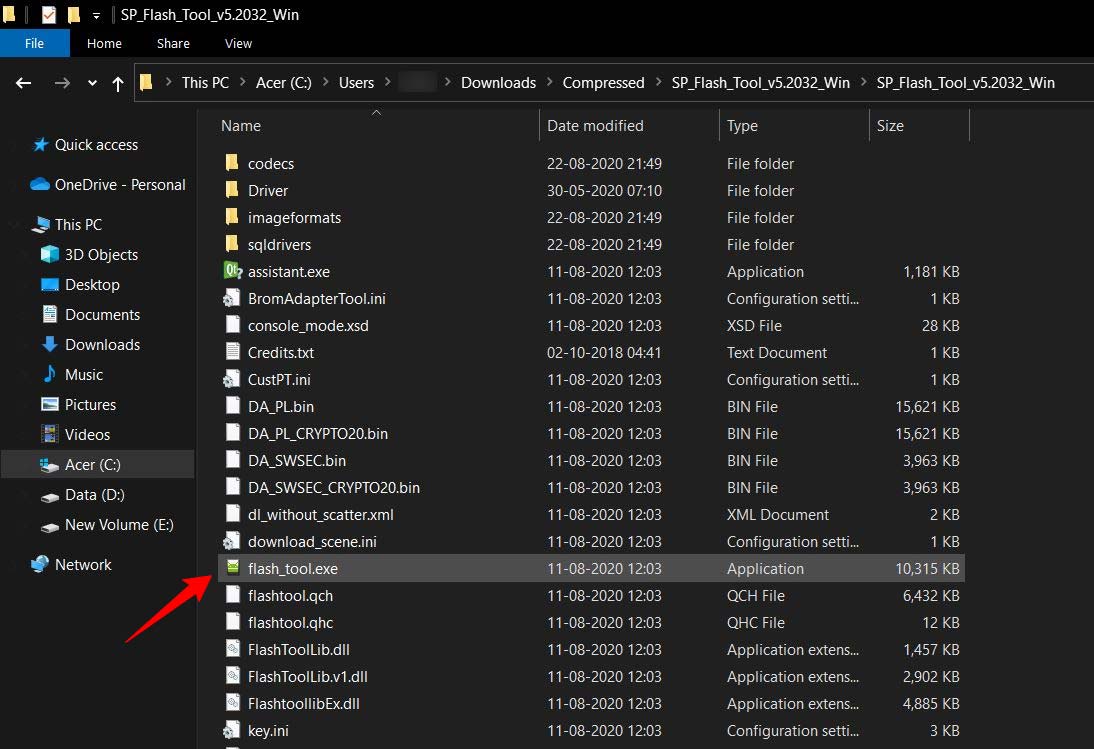Click the Credits.txt document icon
Viewport: 1094px width, 749px height.
232,352
